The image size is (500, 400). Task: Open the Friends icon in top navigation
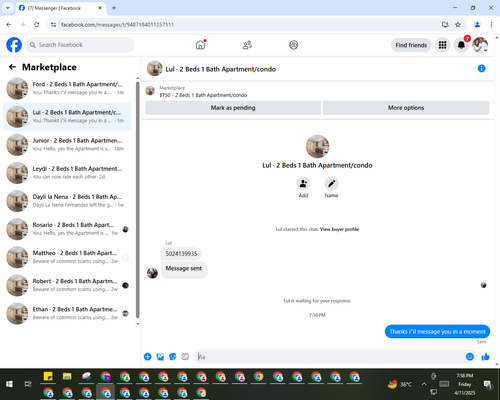click(x=247, y=45)
